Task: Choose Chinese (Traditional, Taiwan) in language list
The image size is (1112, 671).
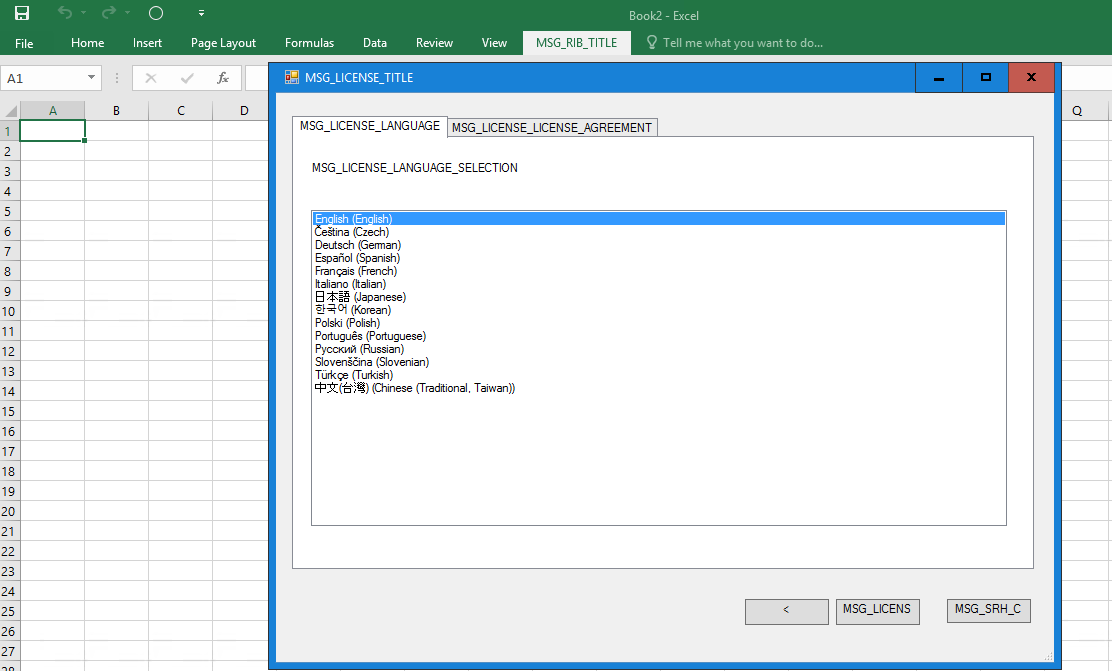Action: tap(659, 388)
